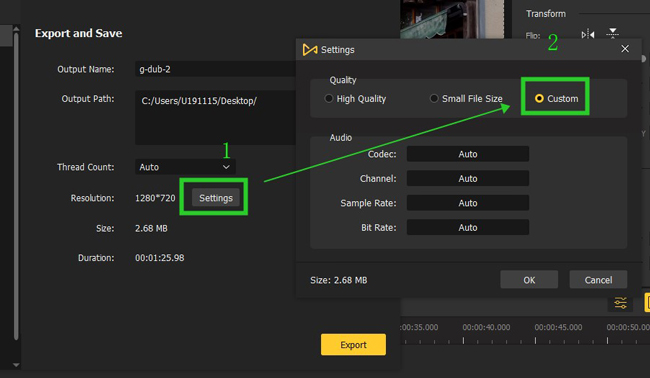The height and width of the screenshot is (378, 650).
Task: Click the 2.68 MB size in export panel
Action: pyautogui.click(x=151, y=228)
